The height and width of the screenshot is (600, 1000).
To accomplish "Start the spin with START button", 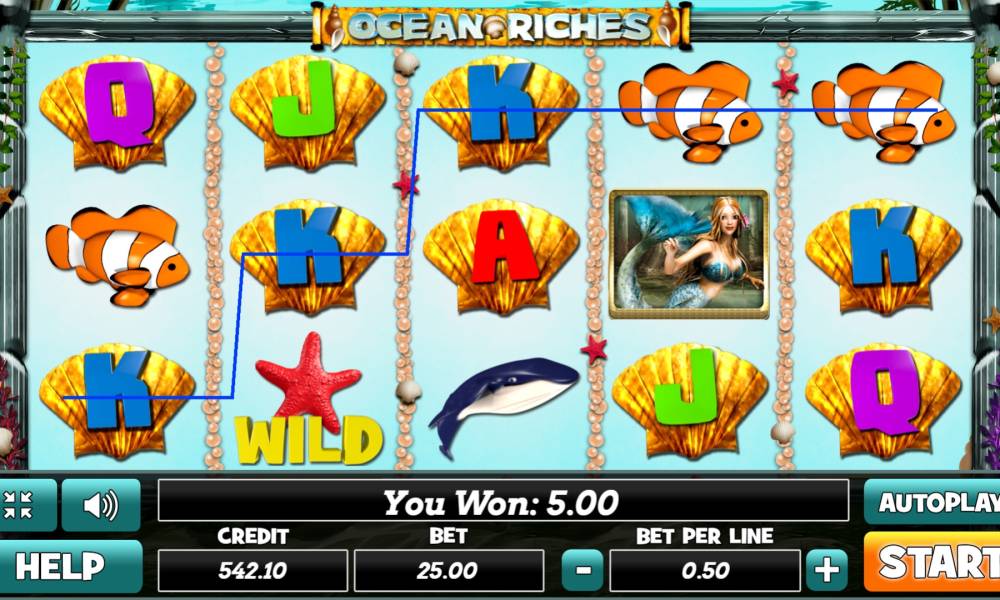I will [932, 562].
